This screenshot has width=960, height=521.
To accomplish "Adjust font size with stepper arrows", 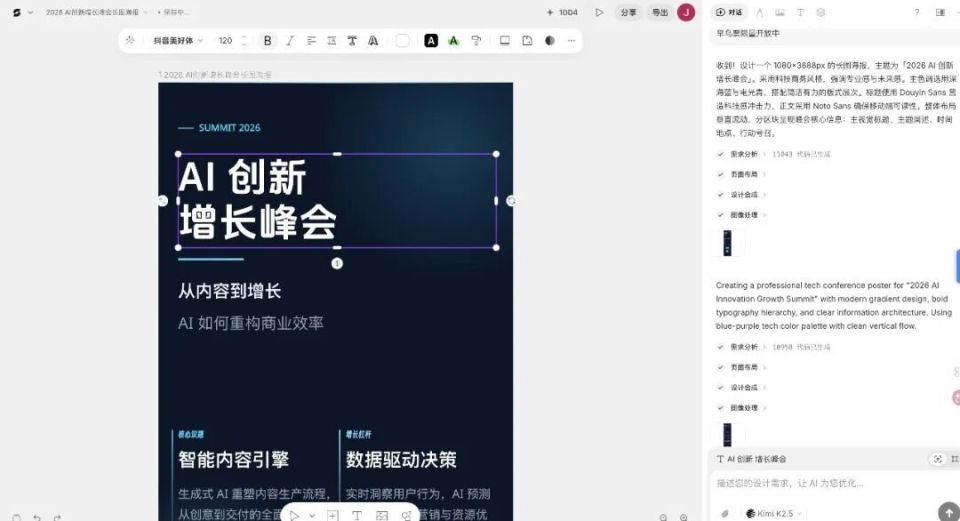I will coord(244,40).
